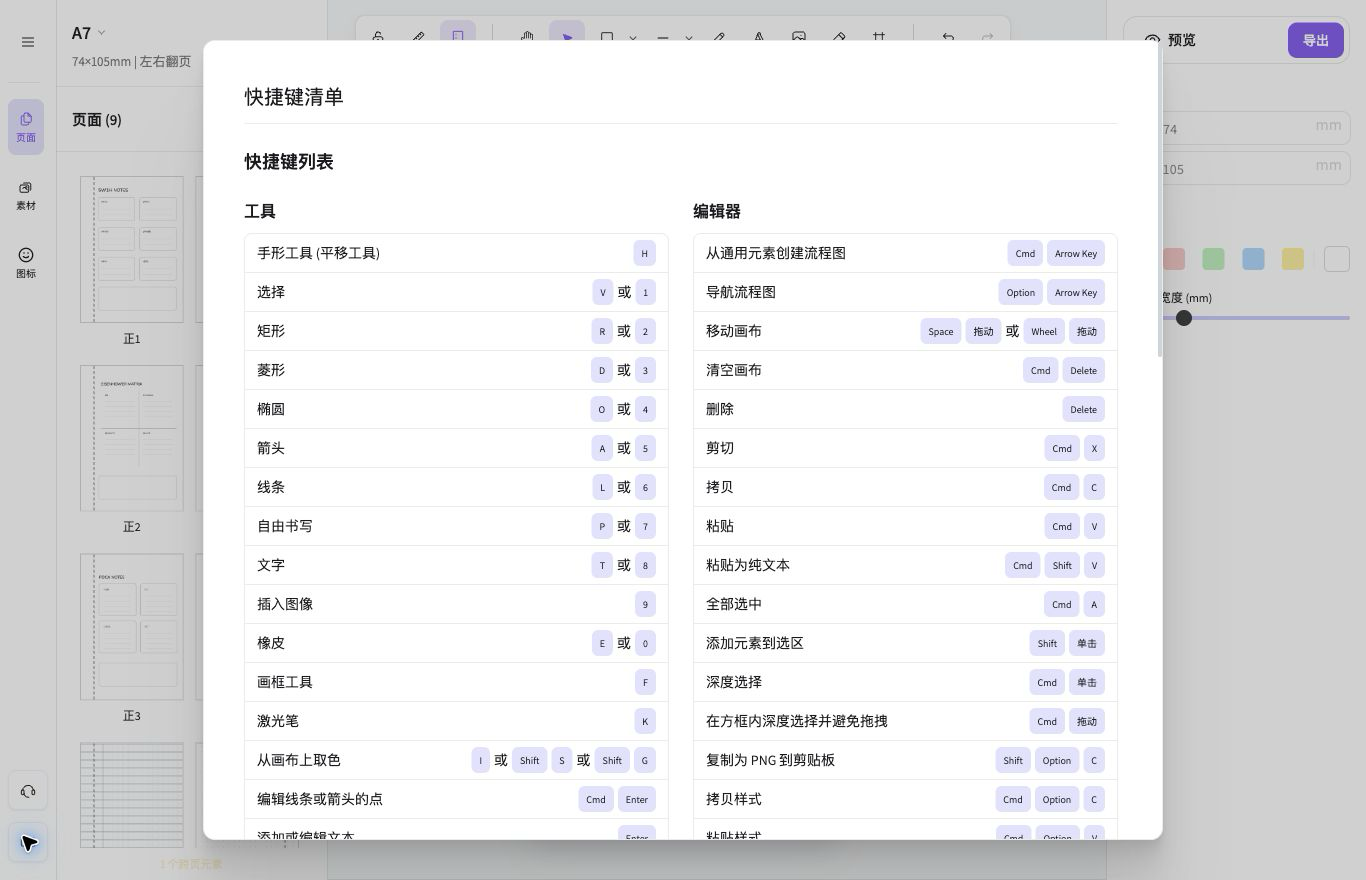Select the frame tool in toolbar

pyautogui.click(x=879, y=37)
